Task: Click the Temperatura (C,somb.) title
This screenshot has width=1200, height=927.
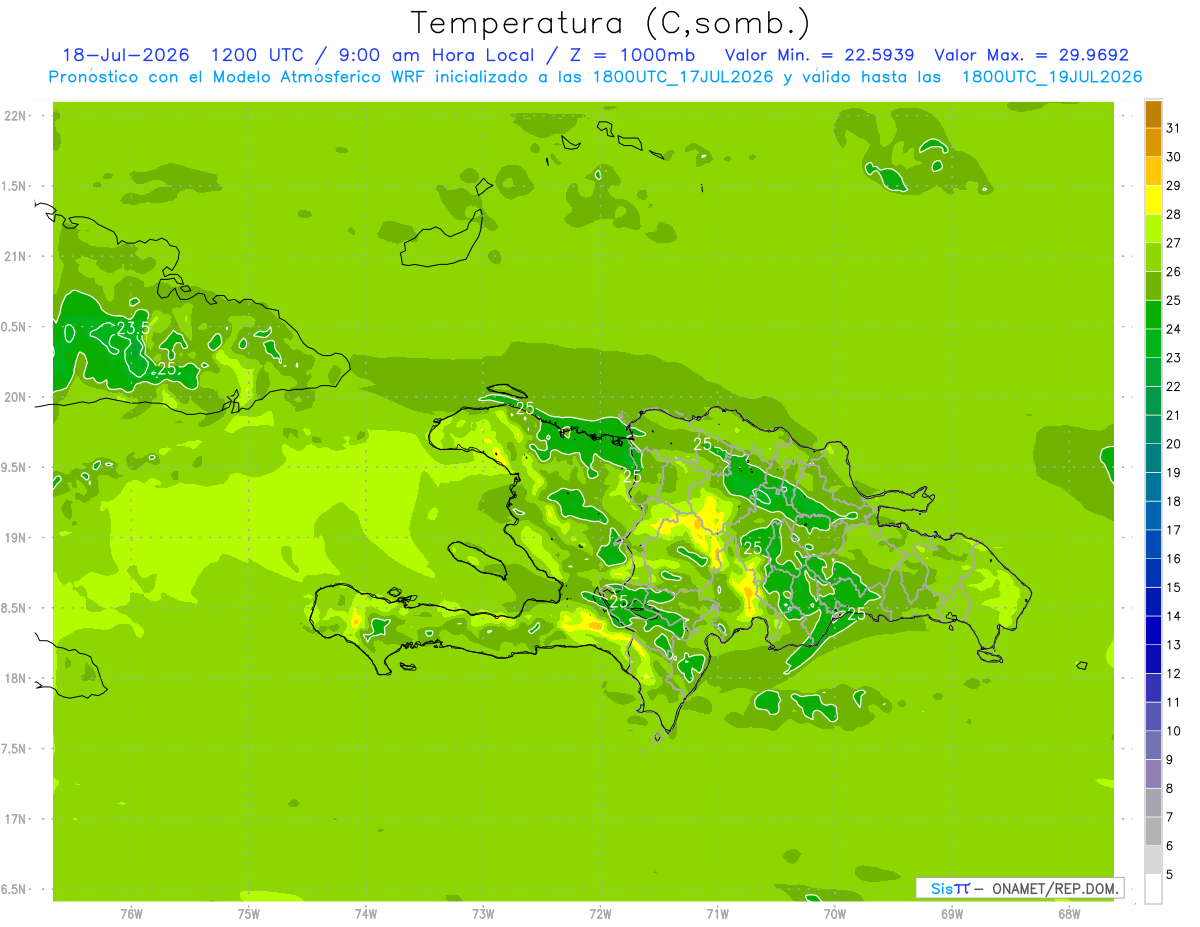Action: click(x=610, y=22)
